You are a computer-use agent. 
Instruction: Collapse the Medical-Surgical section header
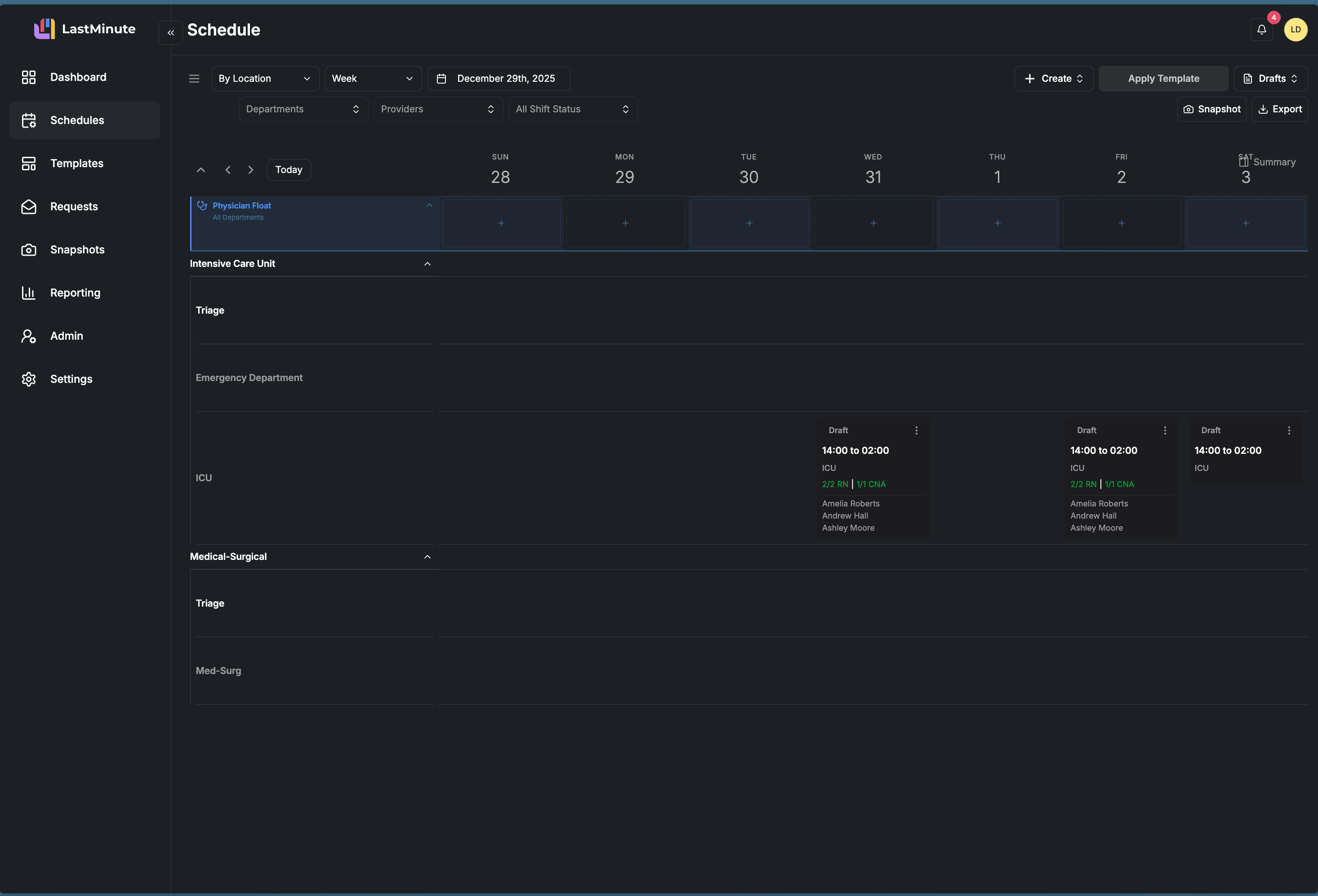point(427,557)
